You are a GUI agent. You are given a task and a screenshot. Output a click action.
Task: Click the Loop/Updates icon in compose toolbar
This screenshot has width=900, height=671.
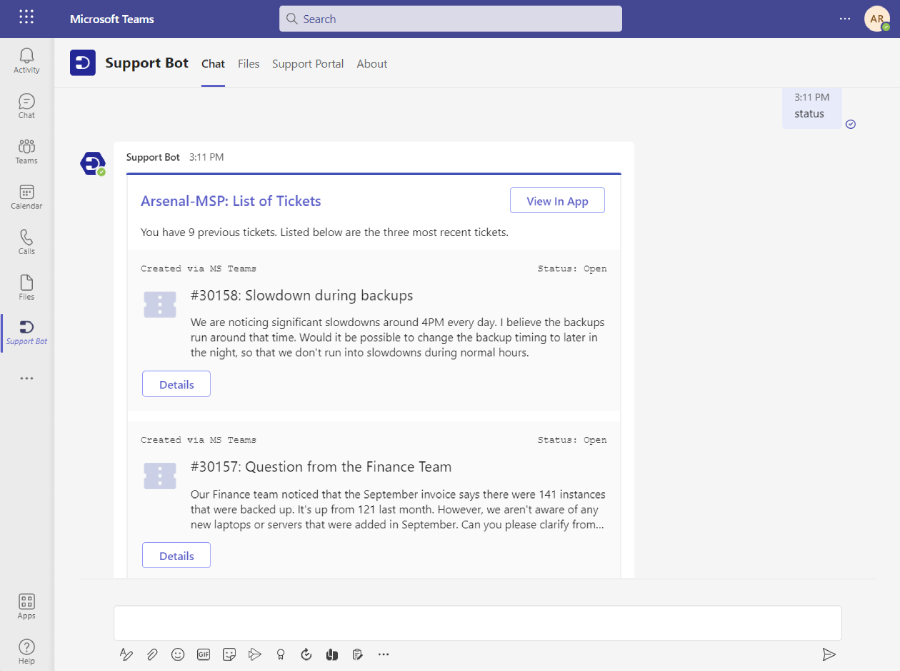click(x=306, y=654)
